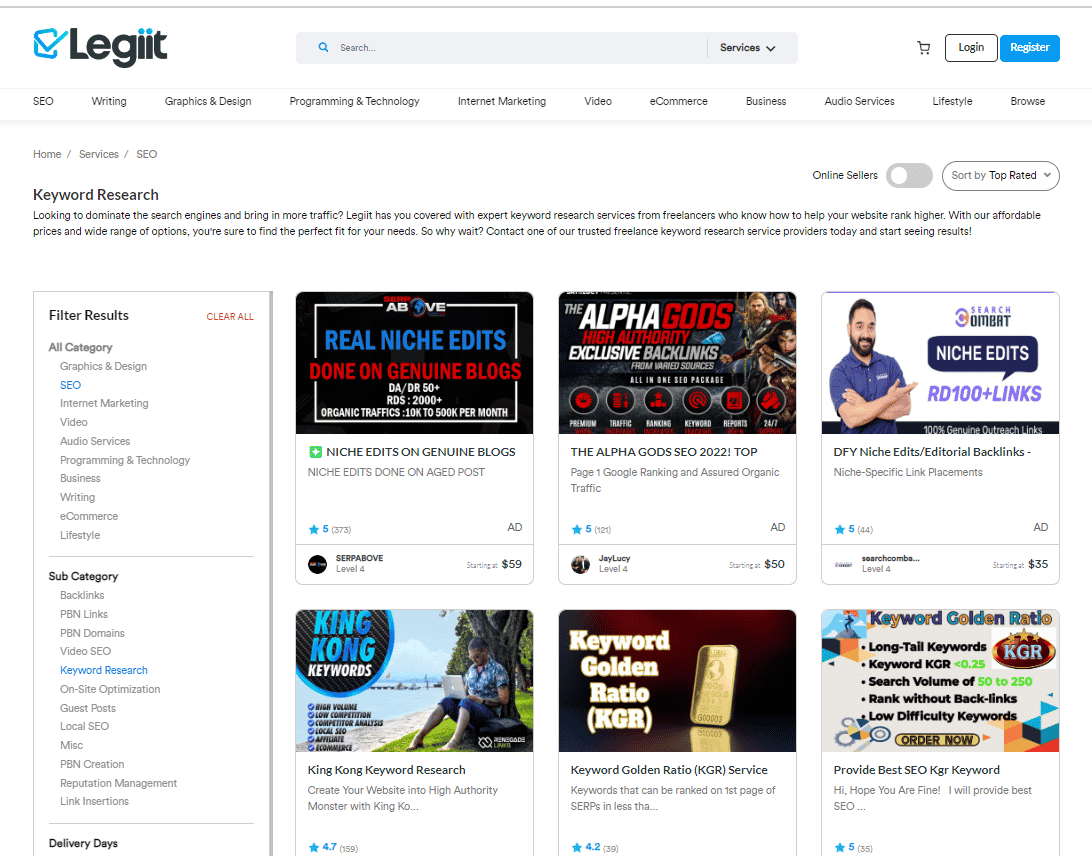Select Guest Posts sub category

coord(88,708)
